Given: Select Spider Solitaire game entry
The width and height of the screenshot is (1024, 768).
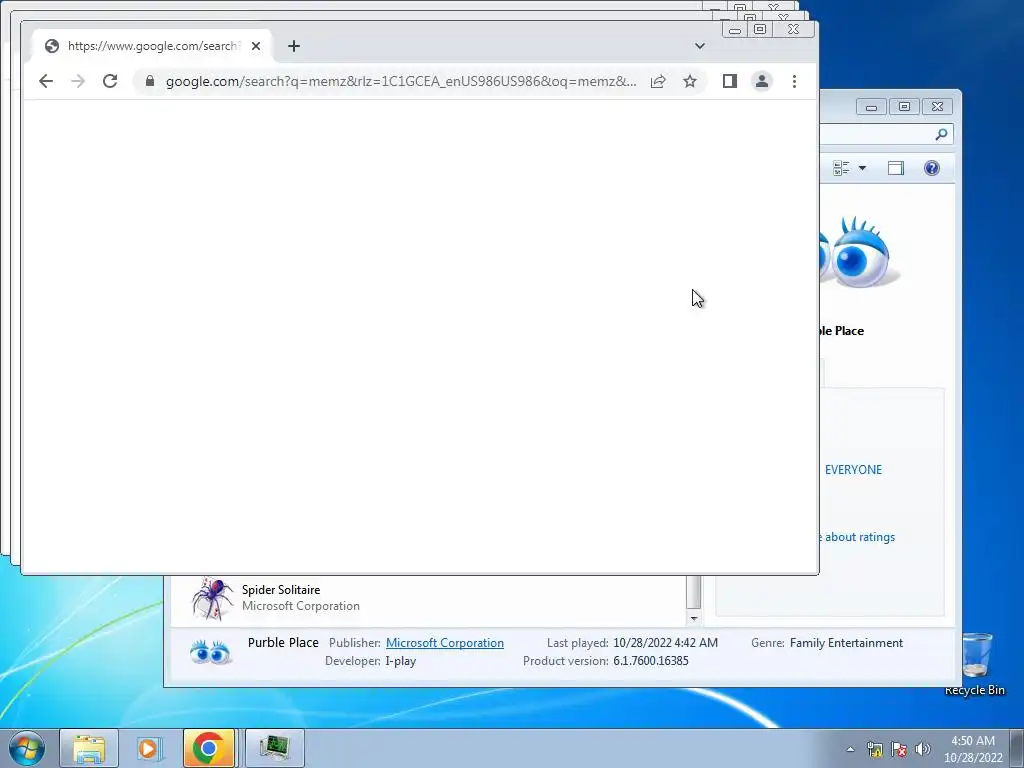Looking at the screenshot, I should pyautogui.click(x=428, y=598).
